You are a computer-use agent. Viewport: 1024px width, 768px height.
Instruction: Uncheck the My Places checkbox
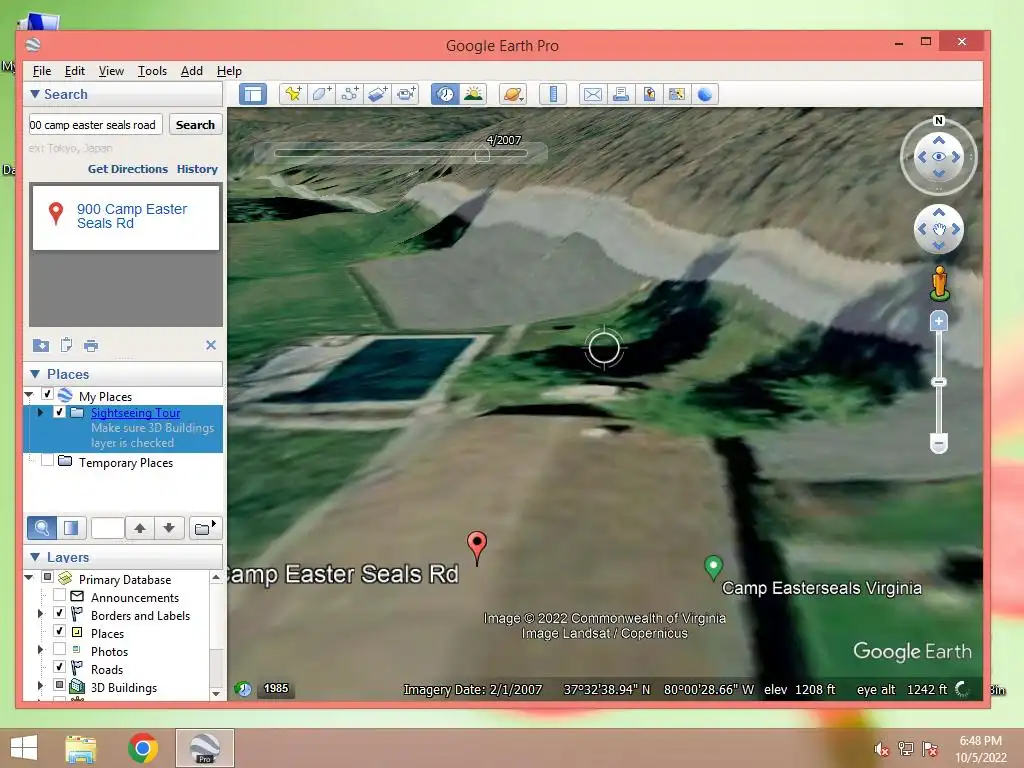[47, 394]
